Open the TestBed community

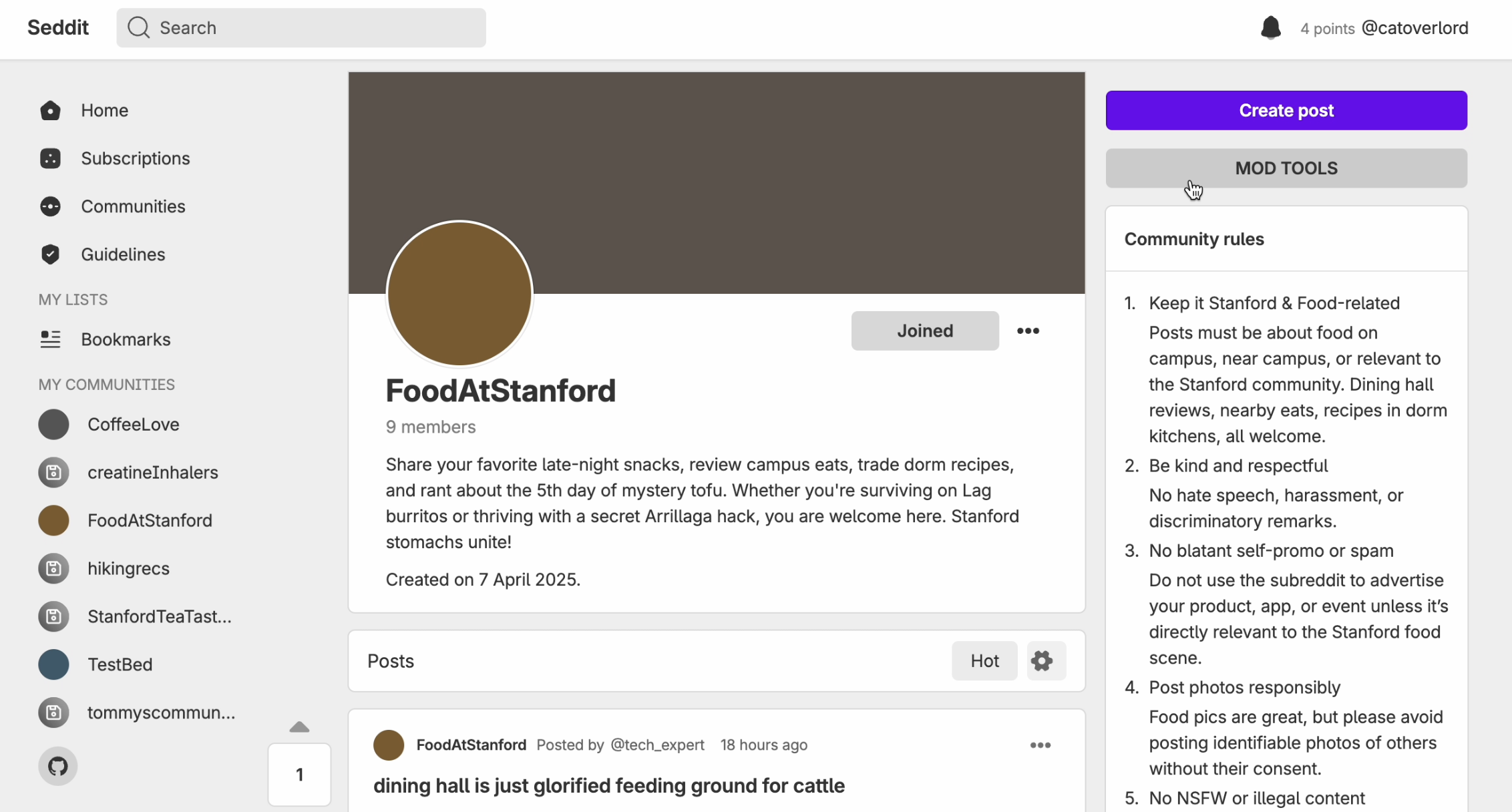tap(120, 664)
